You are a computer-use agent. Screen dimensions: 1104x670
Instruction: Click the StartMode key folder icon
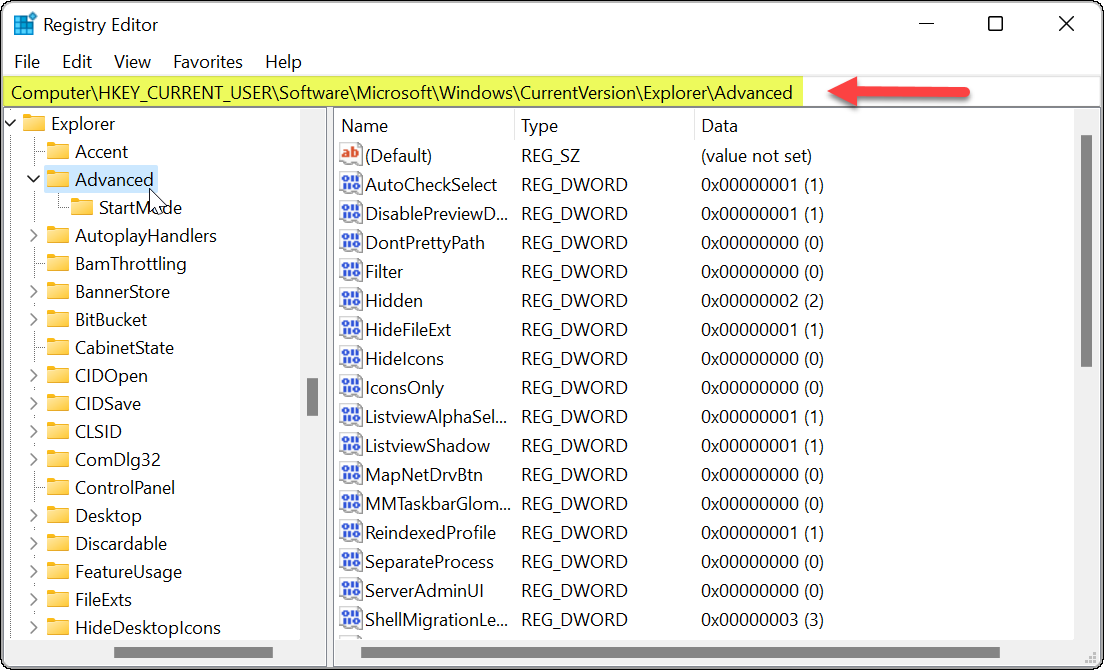[82, 208]
